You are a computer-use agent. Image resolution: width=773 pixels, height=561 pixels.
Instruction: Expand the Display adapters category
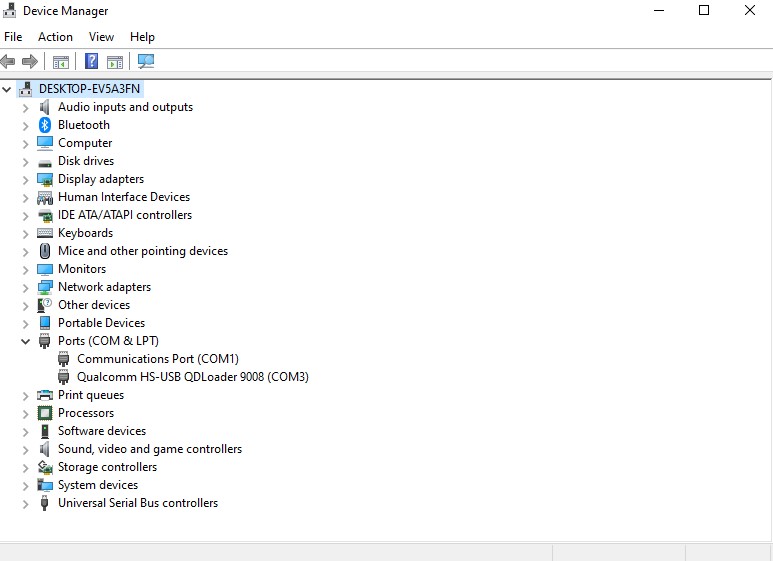tap(26, 179)
